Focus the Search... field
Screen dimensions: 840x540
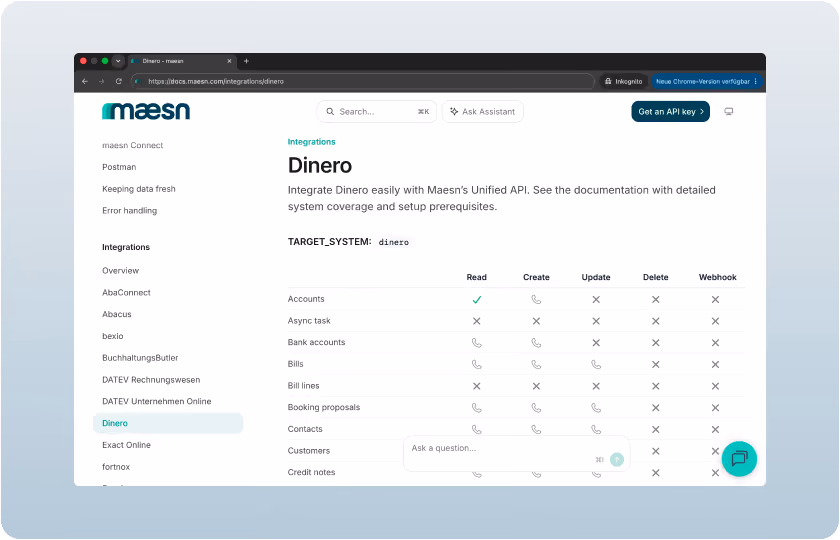point(377,111)
